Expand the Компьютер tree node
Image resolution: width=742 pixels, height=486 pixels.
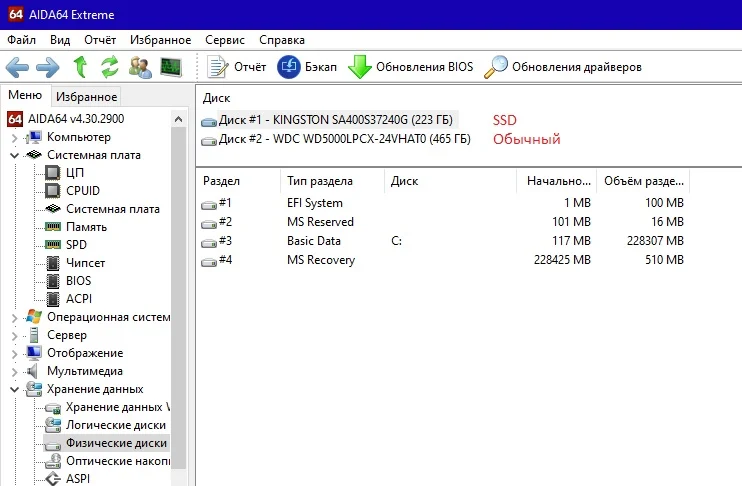[14, 137]
